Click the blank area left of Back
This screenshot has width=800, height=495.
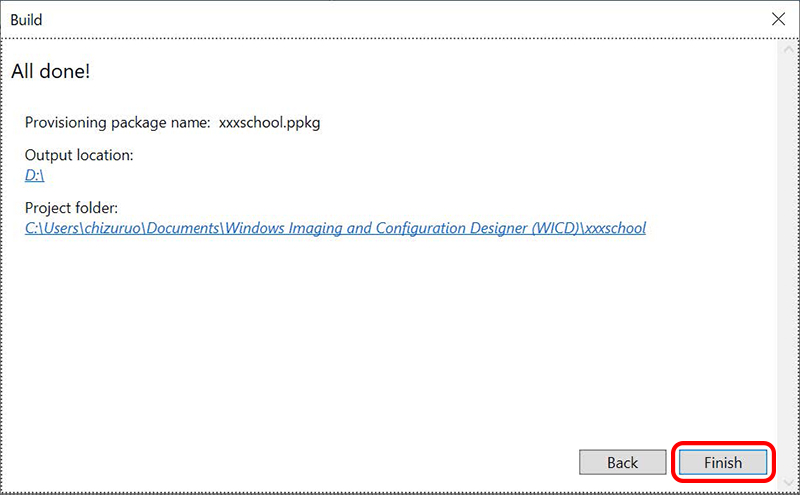click(300, 462)
